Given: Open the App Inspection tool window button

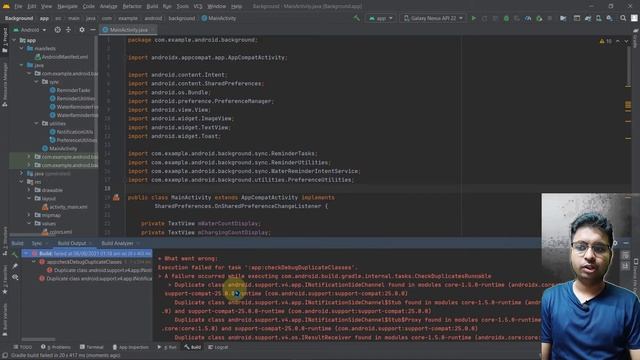Looking at the screenshot, I should tap(131, 347).
